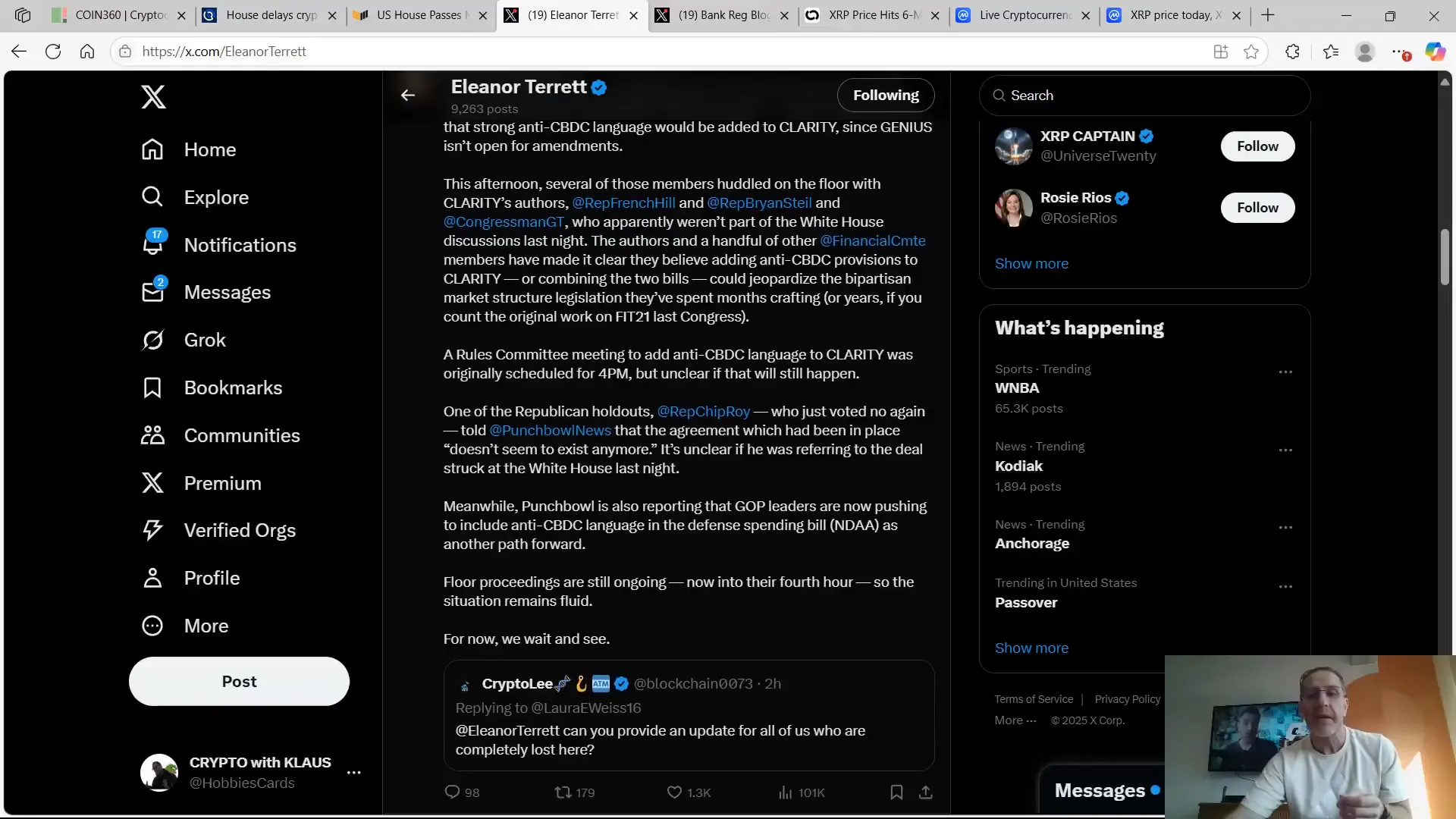This screenshot has height=819, width=1456.
Task: Open options dots for the Anchorage trend
Action: pos(1285,527)
